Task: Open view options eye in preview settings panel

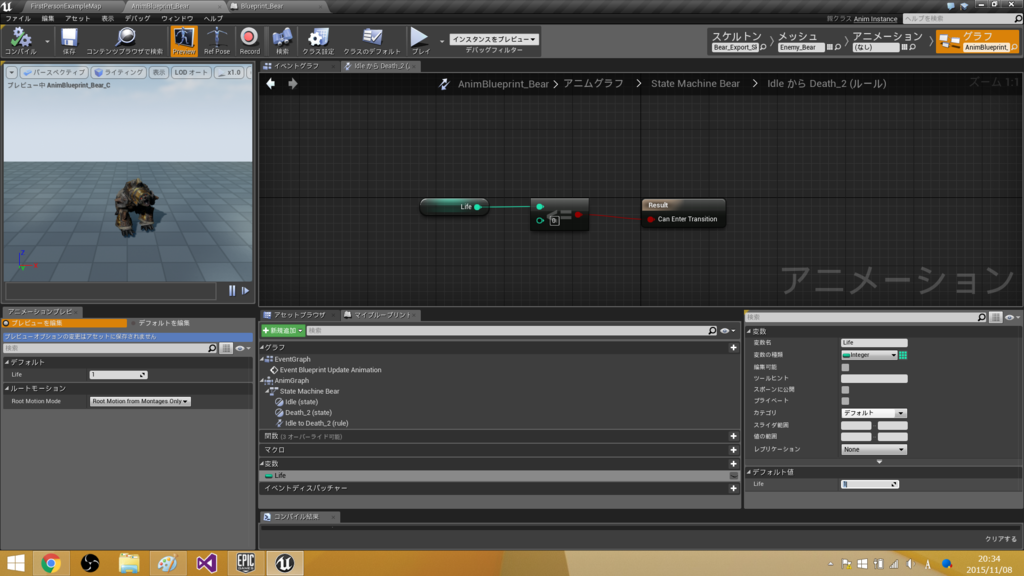Action: tap(242, 349)
